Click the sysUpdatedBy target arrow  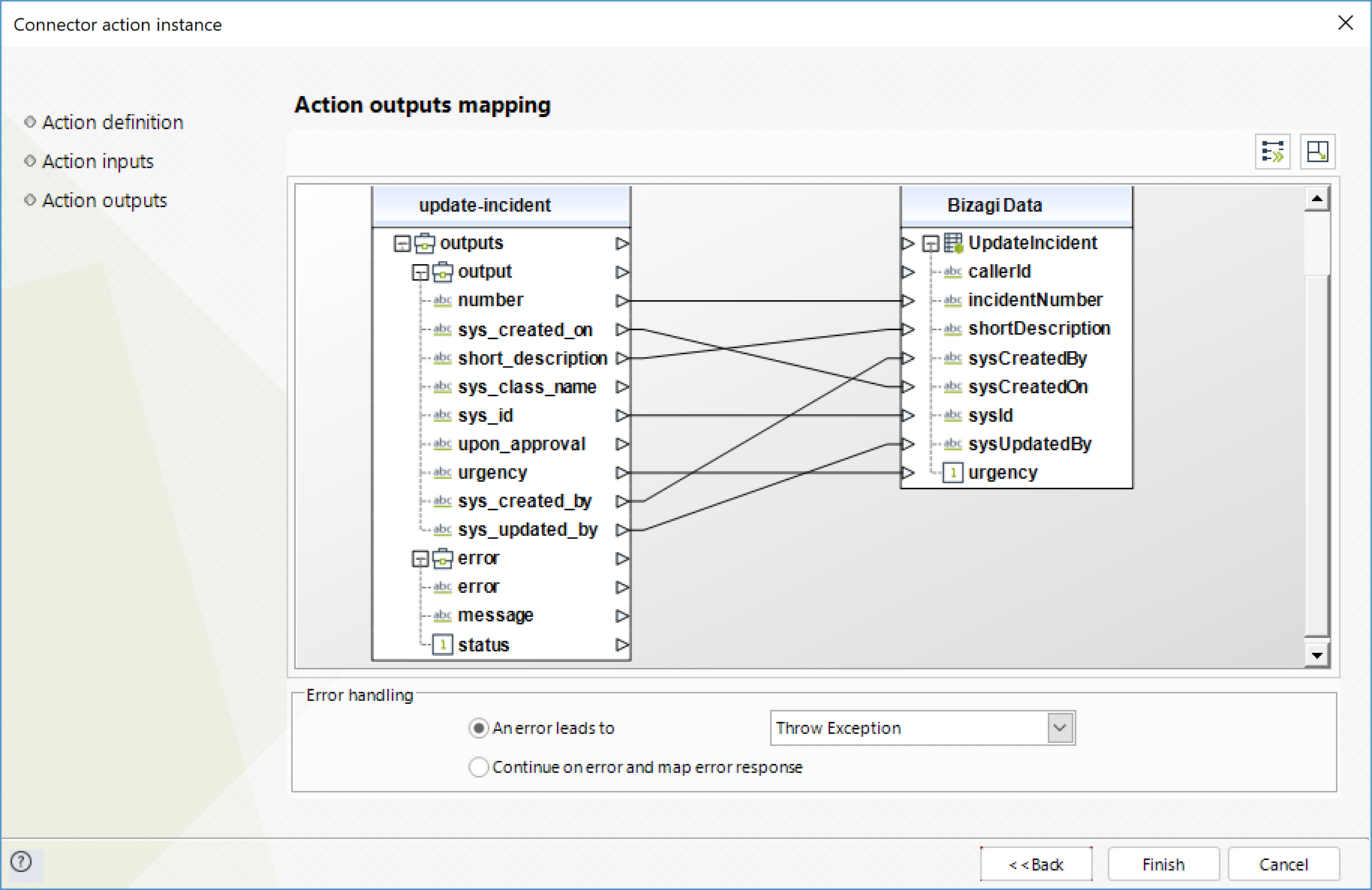pos(908,443)
